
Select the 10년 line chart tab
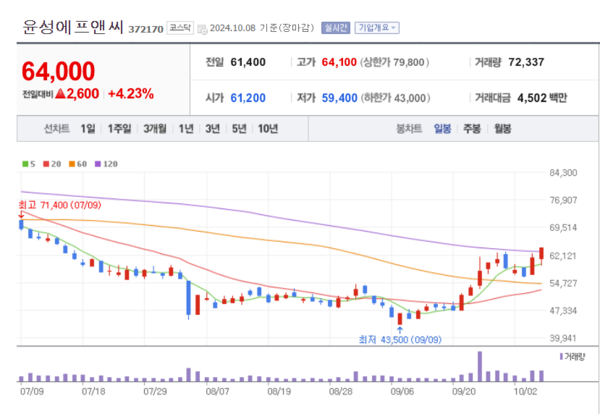coord(268,129)
